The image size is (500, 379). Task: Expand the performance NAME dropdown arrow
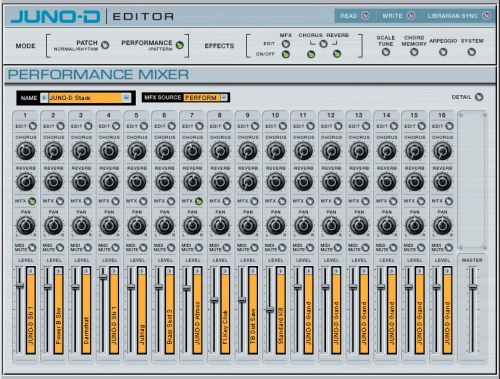[126, 98]
